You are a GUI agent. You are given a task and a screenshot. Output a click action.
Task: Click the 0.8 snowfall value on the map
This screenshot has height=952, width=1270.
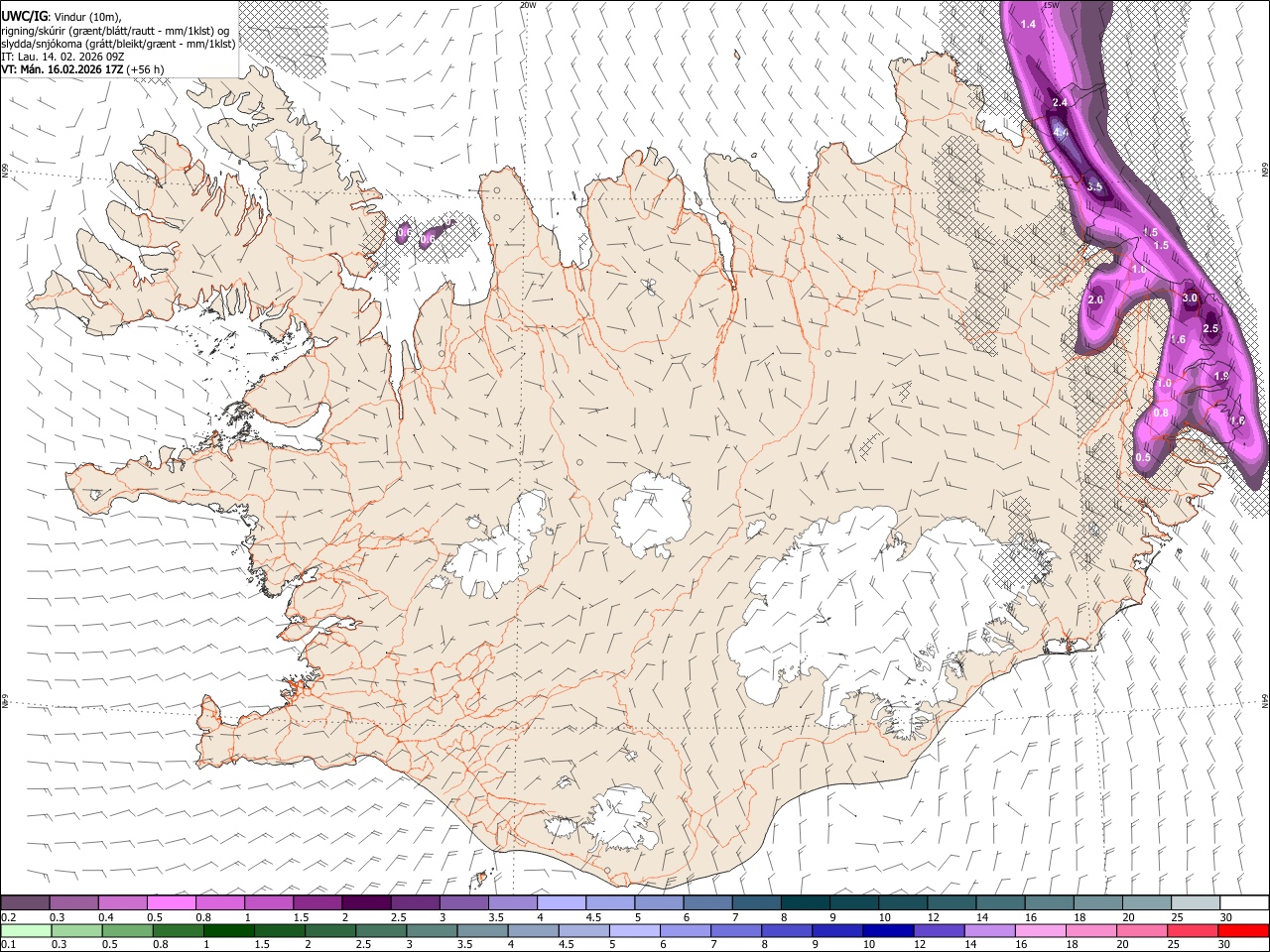1161,413
